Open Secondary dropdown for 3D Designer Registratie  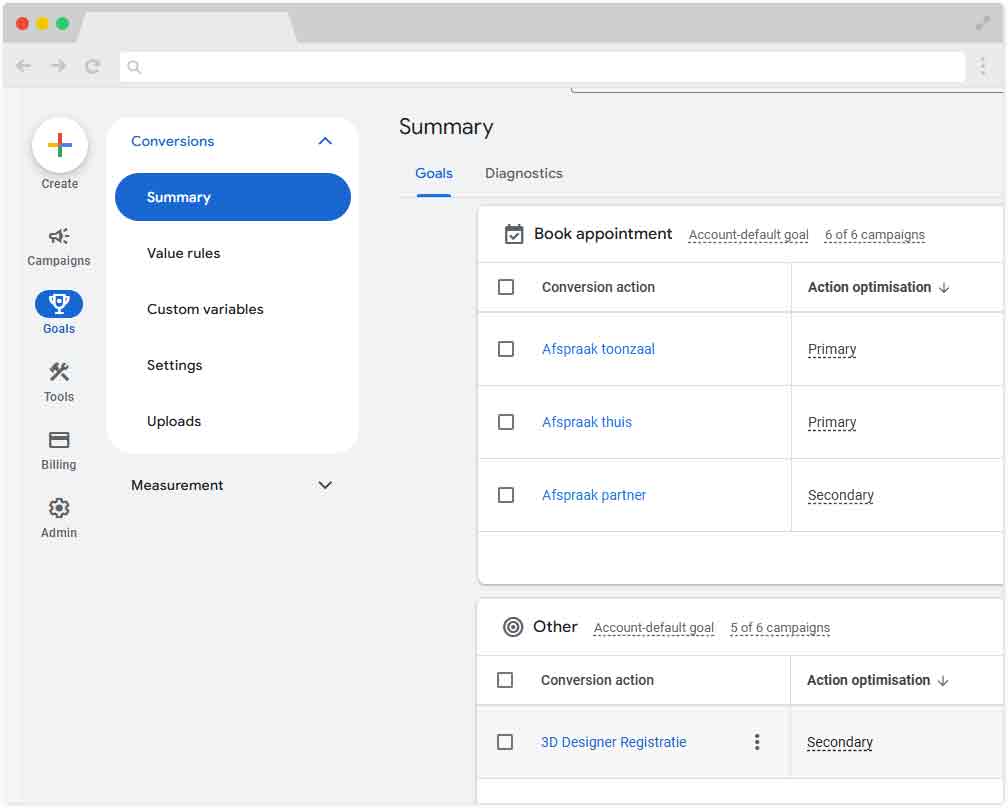pyautogui.click(x=840, y=742)
